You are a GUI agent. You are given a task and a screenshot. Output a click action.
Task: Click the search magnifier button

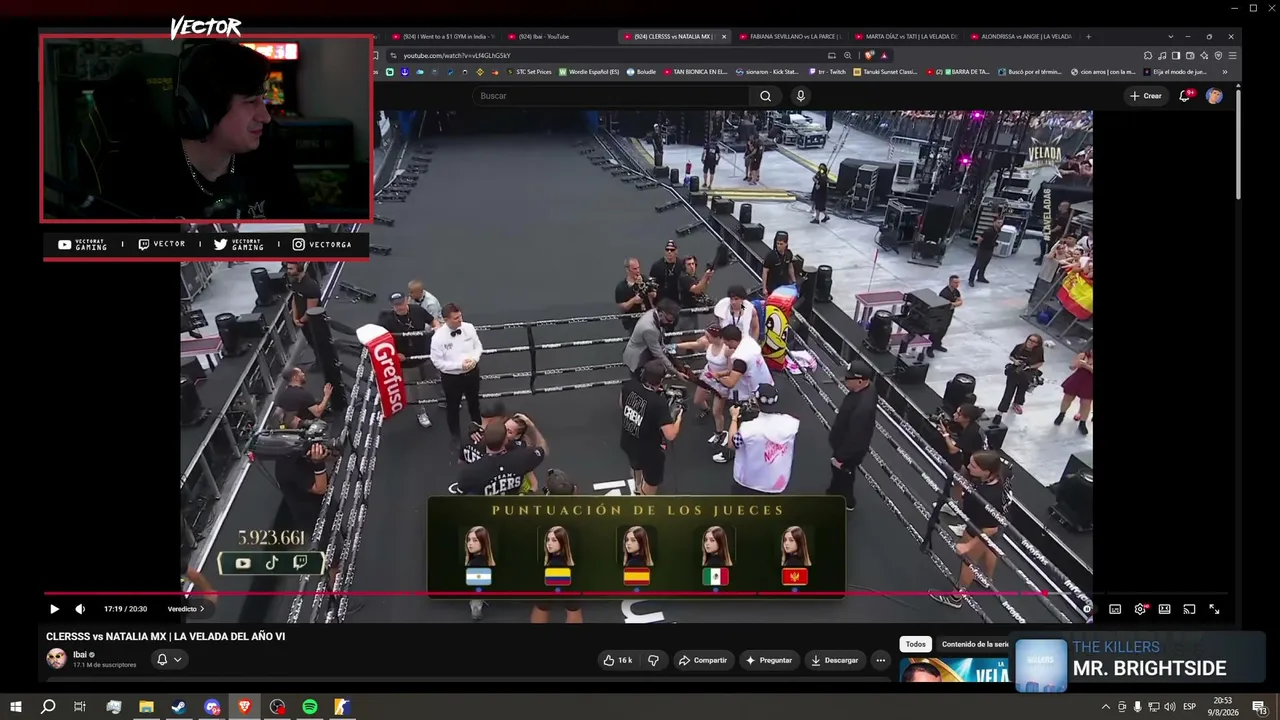[765, 96]
